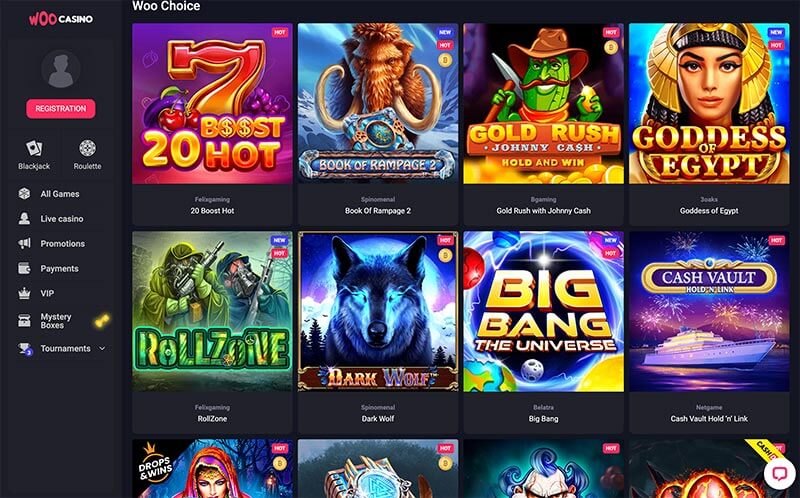Click the VIP crown icon
Screen dimensions: 800x498
24,293
